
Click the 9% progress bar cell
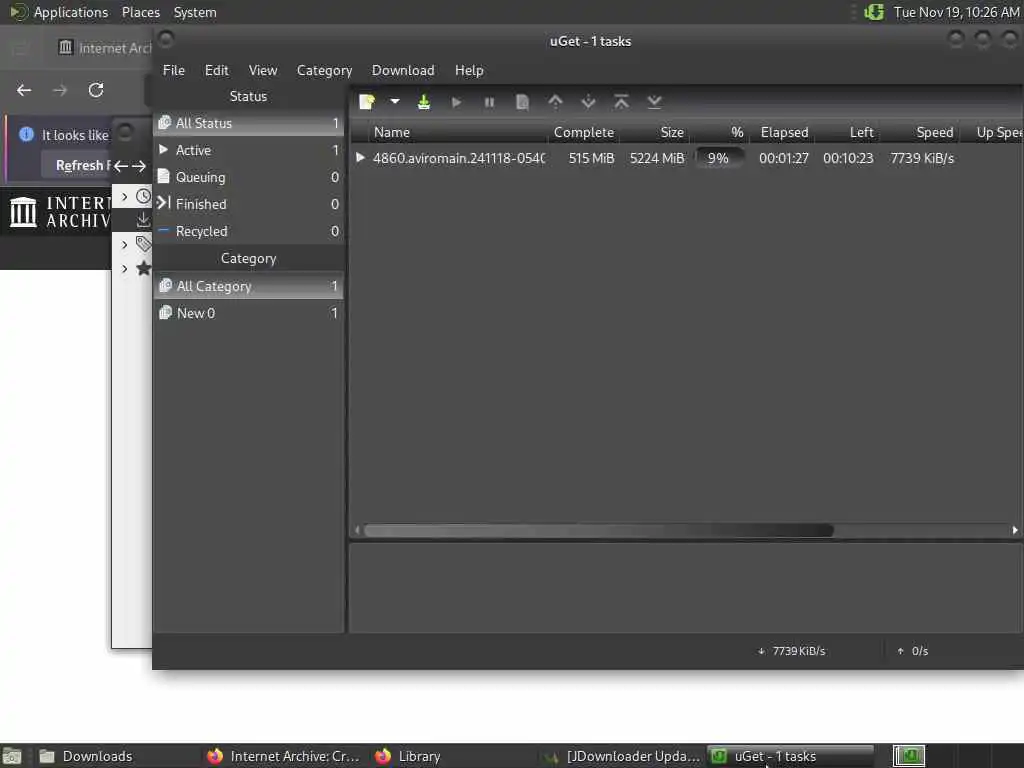pyautogui.click(x=718, y=158)
